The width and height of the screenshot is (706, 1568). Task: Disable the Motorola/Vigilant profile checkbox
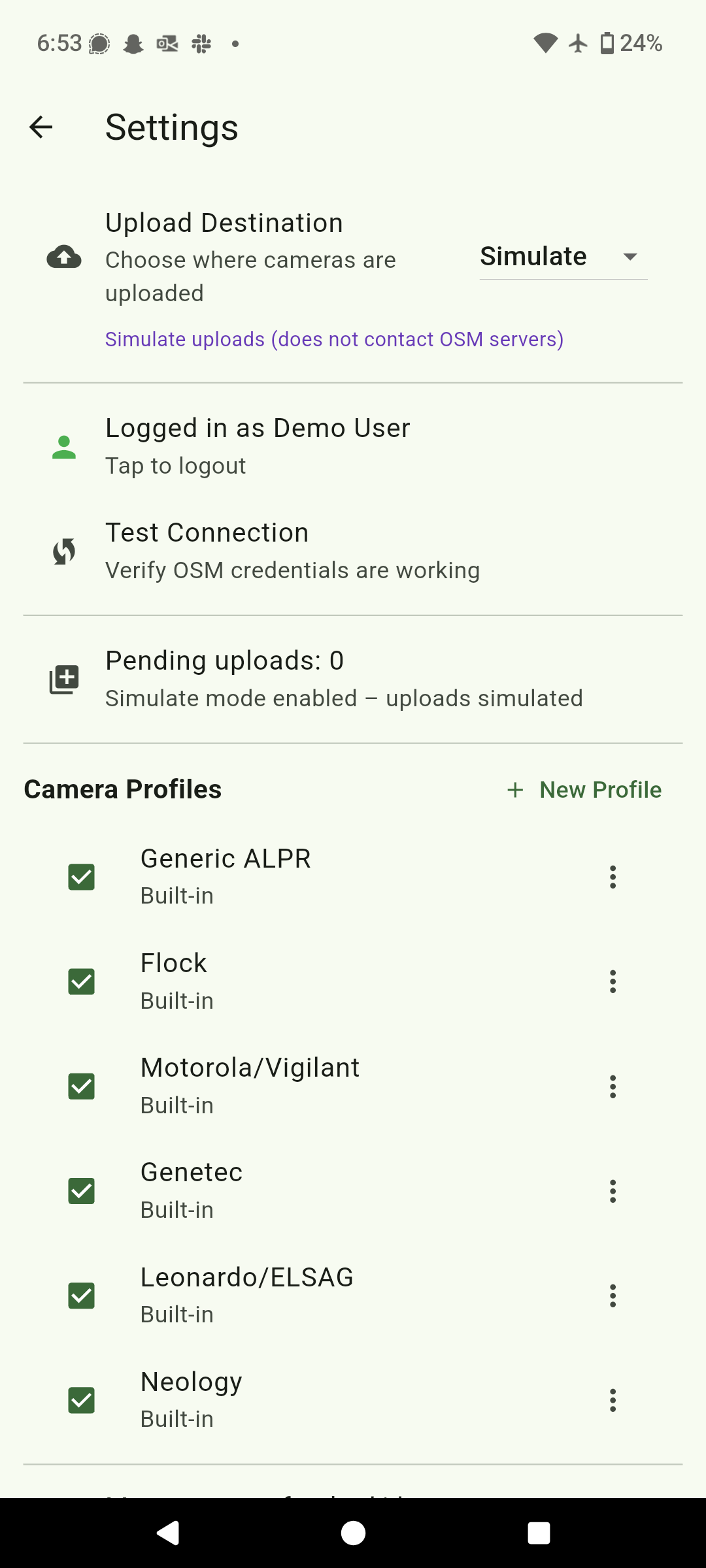pyautogui.click(x=82, y=1086)
